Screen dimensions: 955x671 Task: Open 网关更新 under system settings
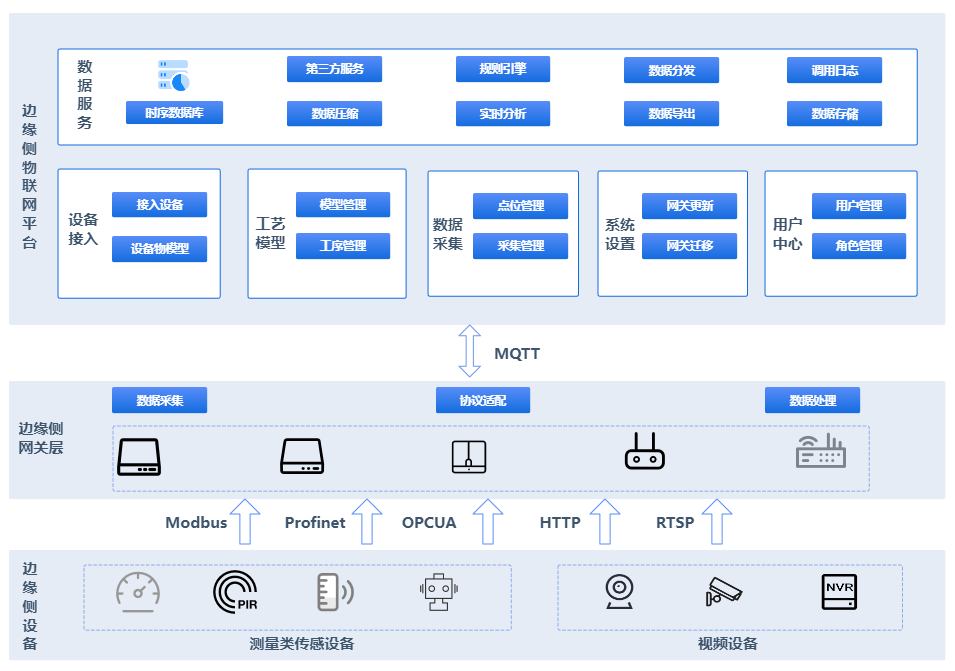click(689, 206)
